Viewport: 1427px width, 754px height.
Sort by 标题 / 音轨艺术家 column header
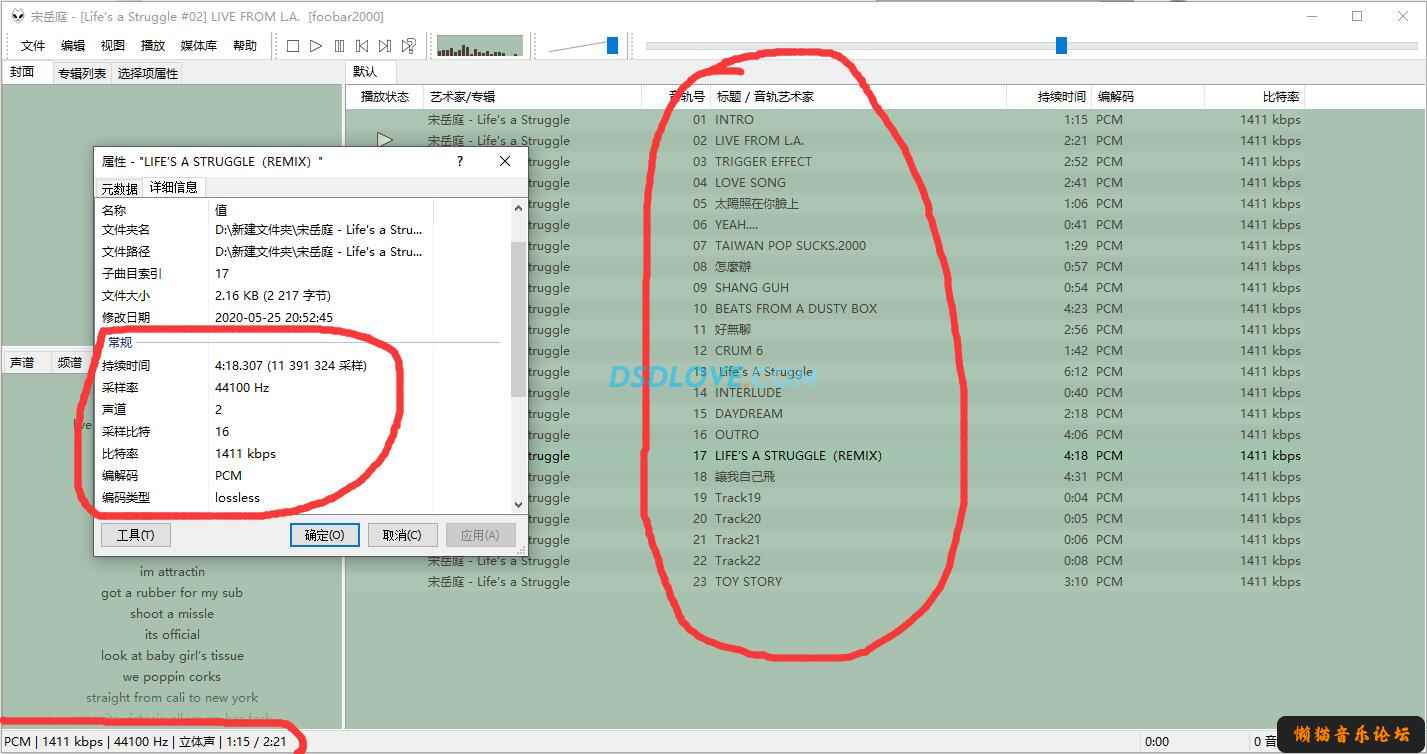pyautogui.click(x=860, y=97)
